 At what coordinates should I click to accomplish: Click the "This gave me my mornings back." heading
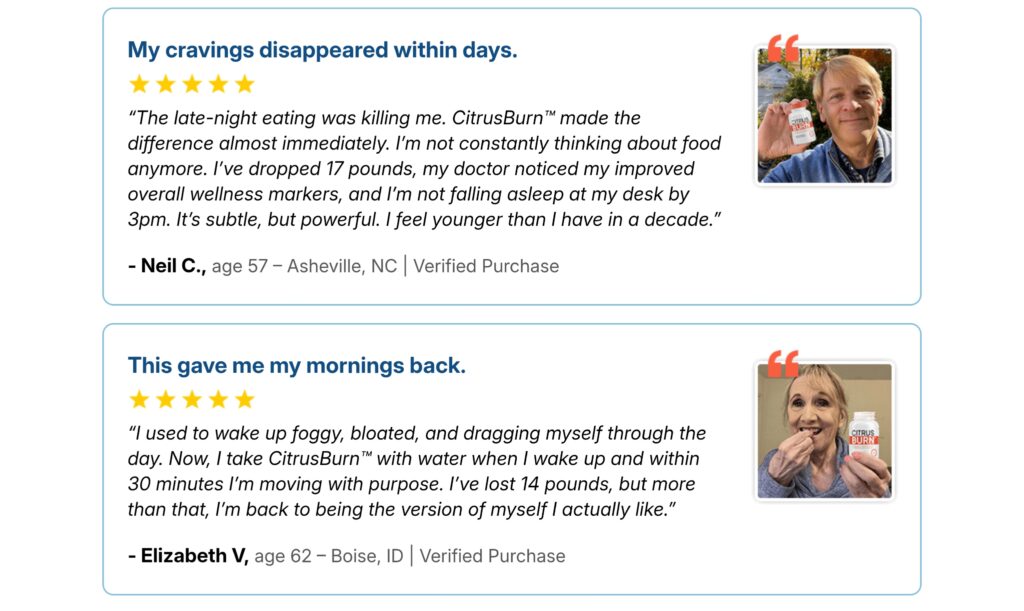coord(296,366)
